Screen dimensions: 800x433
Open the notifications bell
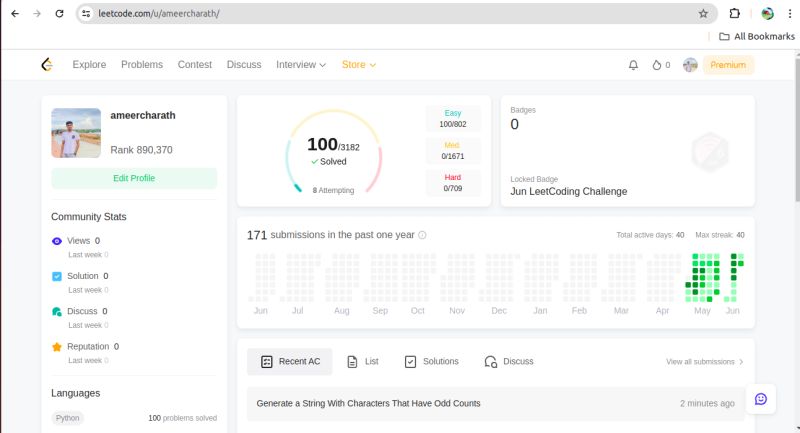[x=633, y=65]
